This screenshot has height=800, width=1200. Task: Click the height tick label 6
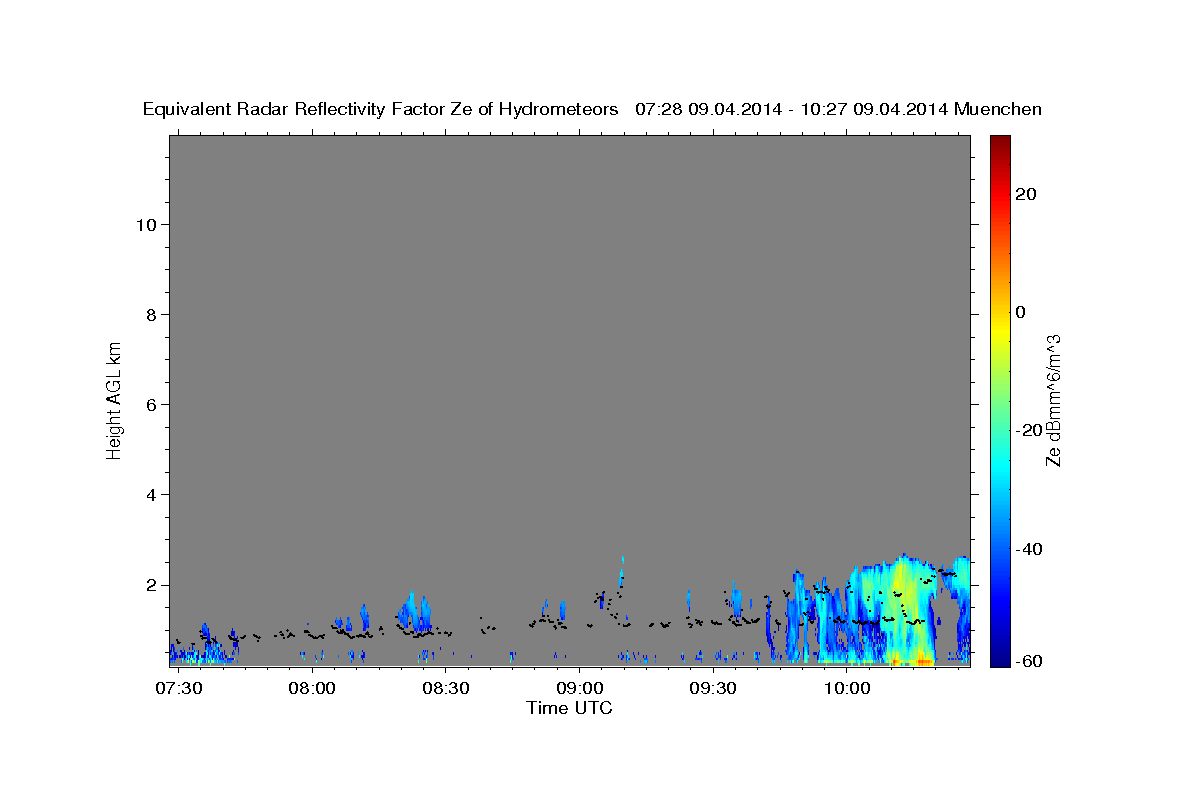pos(153,405)
